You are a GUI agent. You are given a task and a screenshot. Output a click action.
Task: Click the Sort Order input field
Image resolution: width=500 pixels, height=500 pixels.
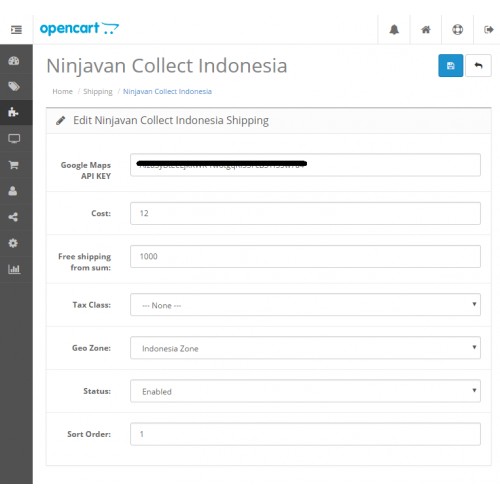(x=305, y=434)
